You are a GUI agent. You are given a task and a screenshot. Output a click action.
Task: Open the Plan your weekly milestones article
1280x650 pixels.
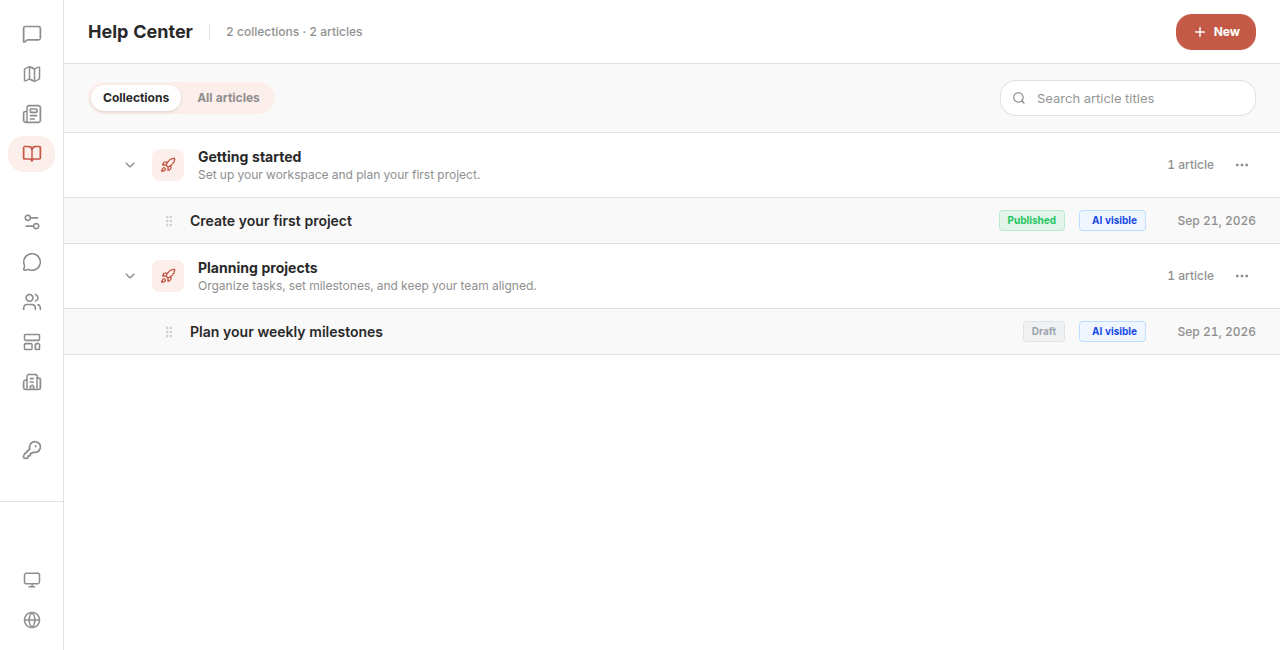click(x=286, y=332)
